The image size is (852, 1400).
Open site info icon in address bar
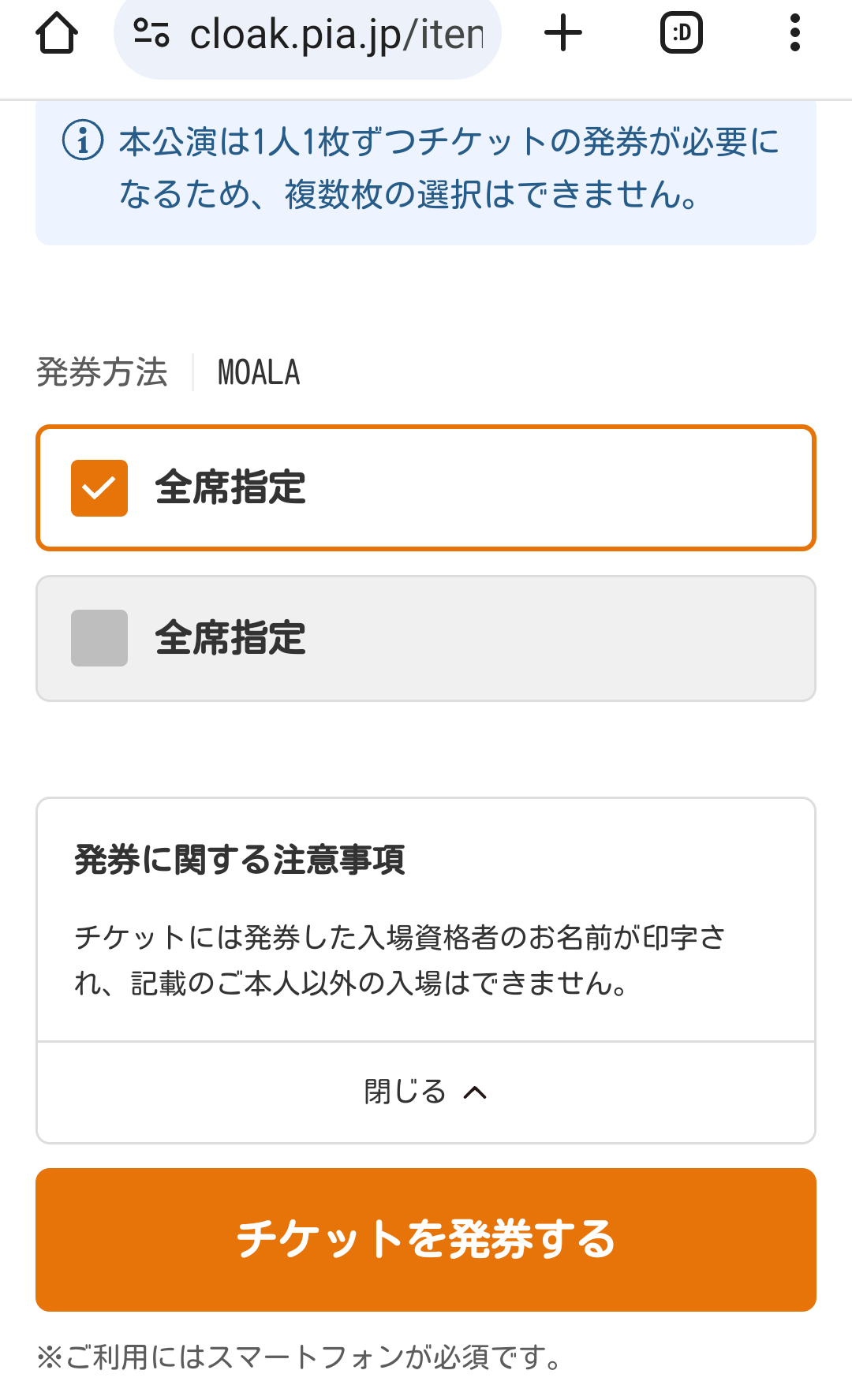coord(151,34)
